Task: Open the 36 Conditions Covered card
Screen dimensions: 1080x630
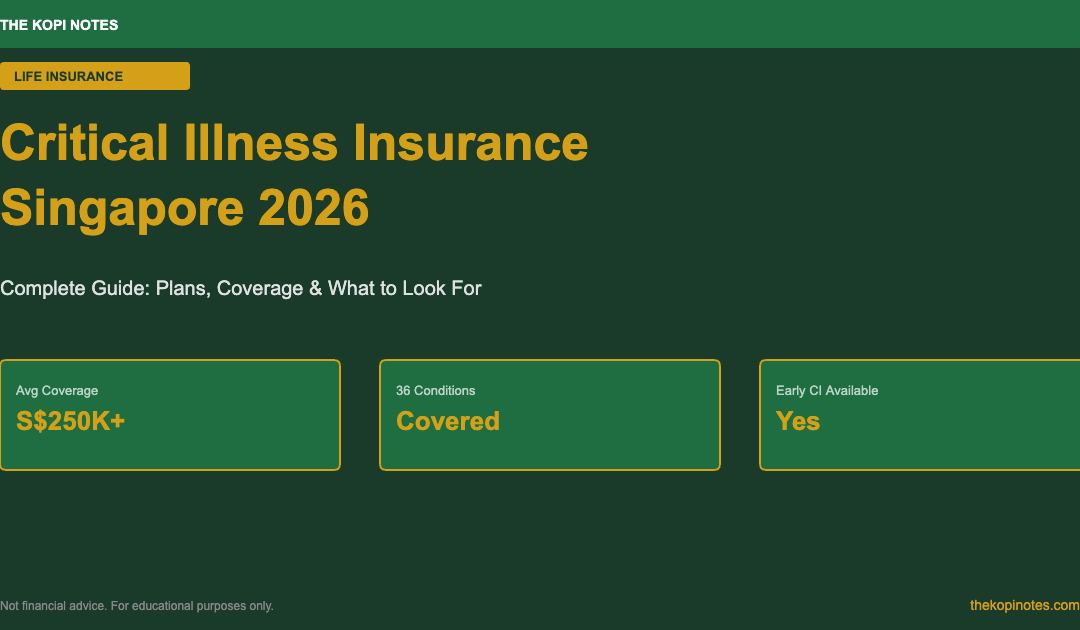Action: tap(550, 414)
